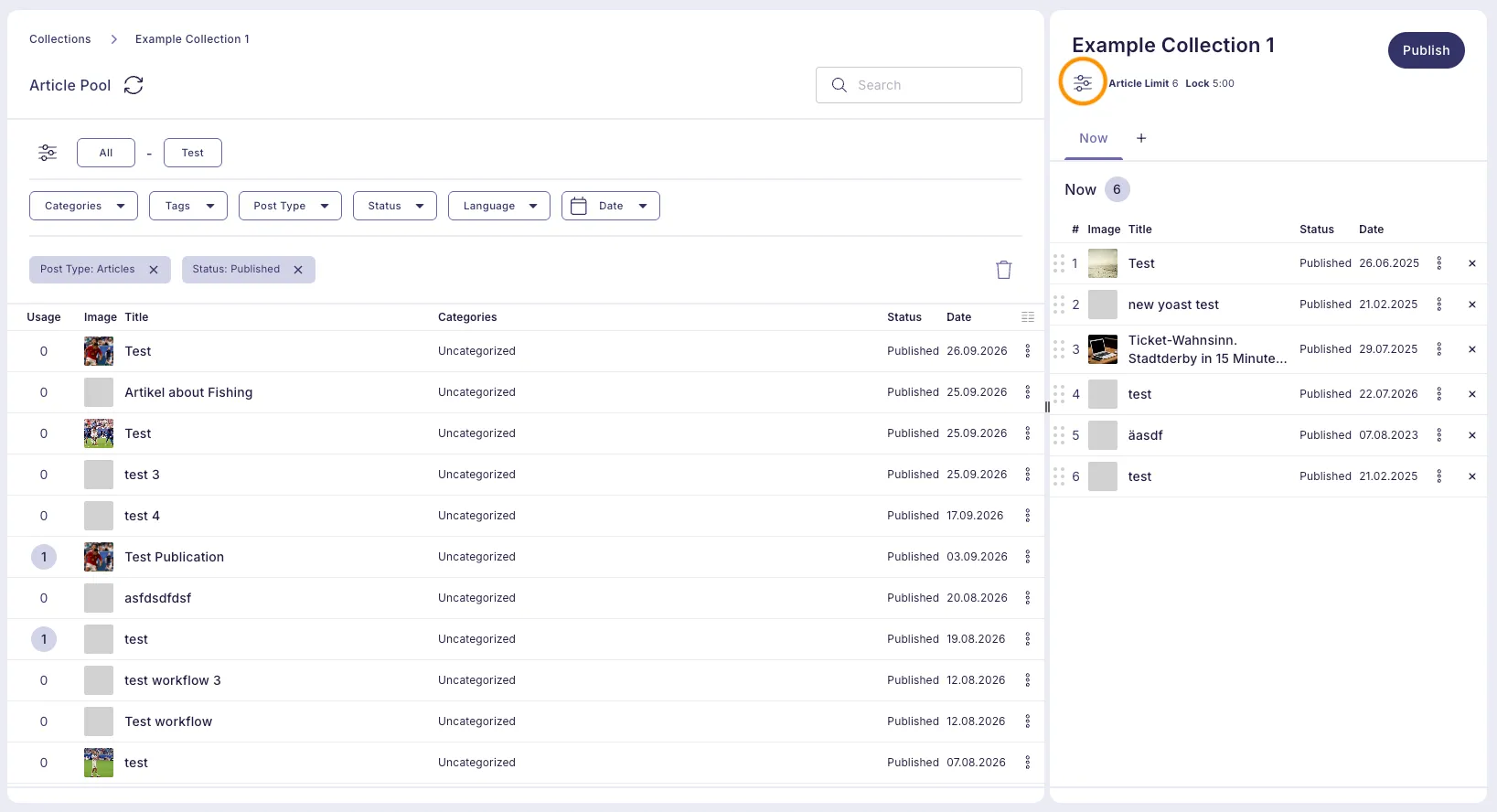Screen dimensions: 1497x812
Task: Remove äasdf from the collection
Action: click(x=1472, y=435)
